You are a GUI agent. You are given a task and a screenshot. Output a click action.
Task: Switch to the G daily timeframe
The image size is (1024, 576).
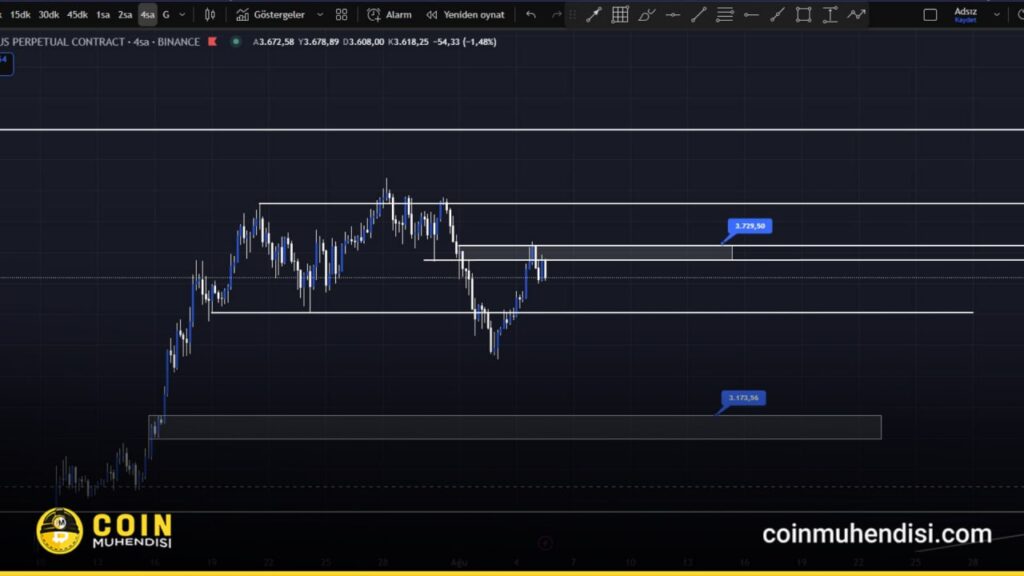(x=165, y=14)
